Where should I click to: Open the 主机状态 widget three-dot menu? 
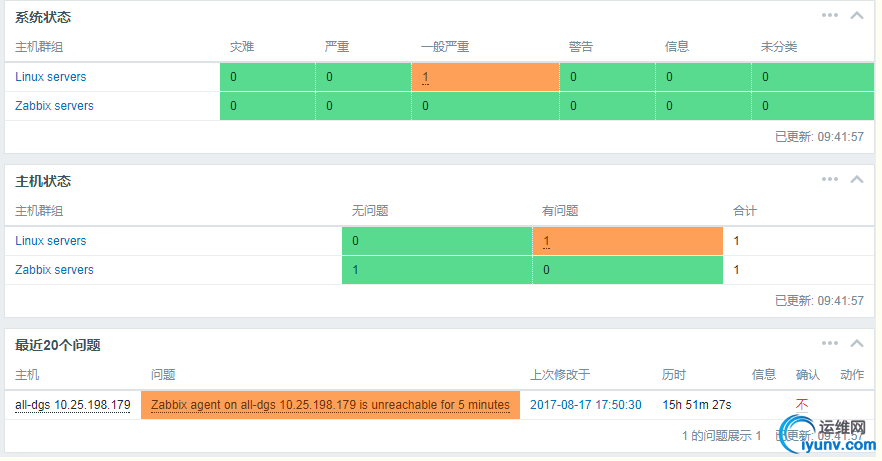(830, 179)
